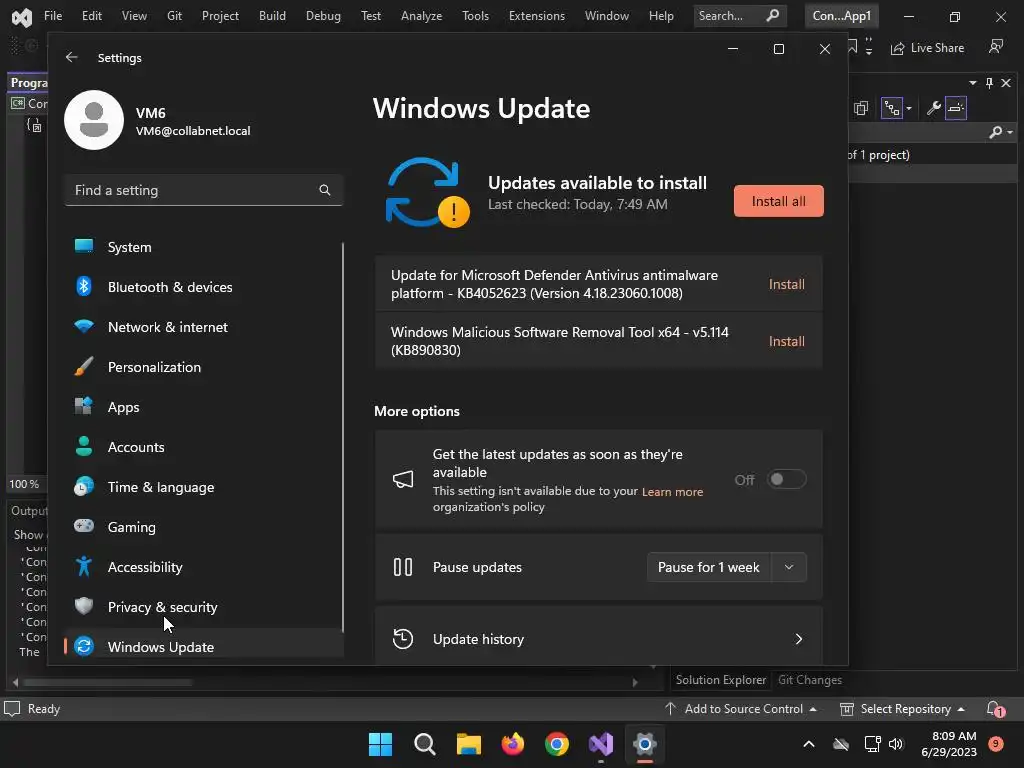Expand Update history chevron
Image resolution: width=1024 pixels, height=768 pixels.
click(x=799, y=639)
